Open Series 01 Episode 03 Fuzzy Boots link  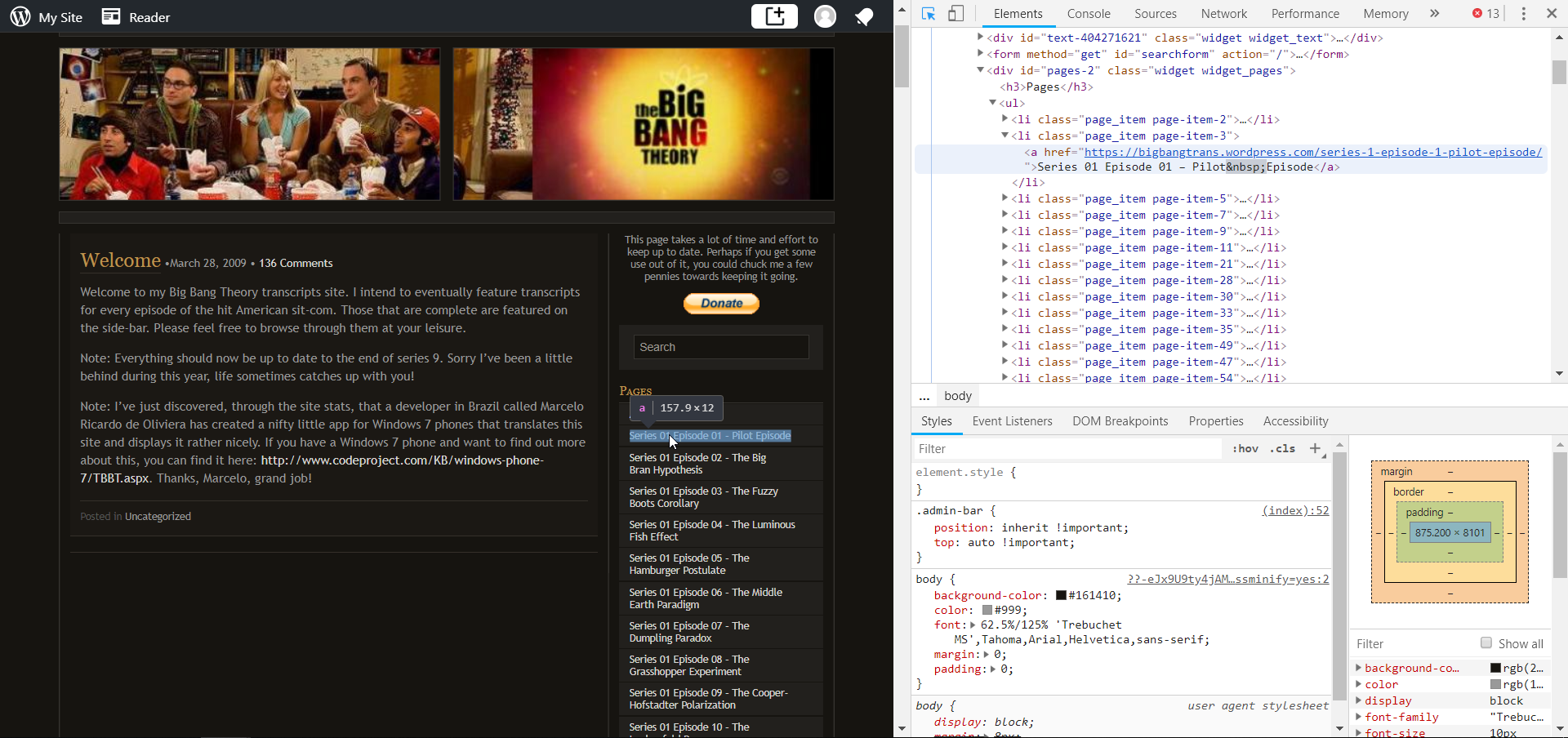pyautogui.click(x=703, y=497)
